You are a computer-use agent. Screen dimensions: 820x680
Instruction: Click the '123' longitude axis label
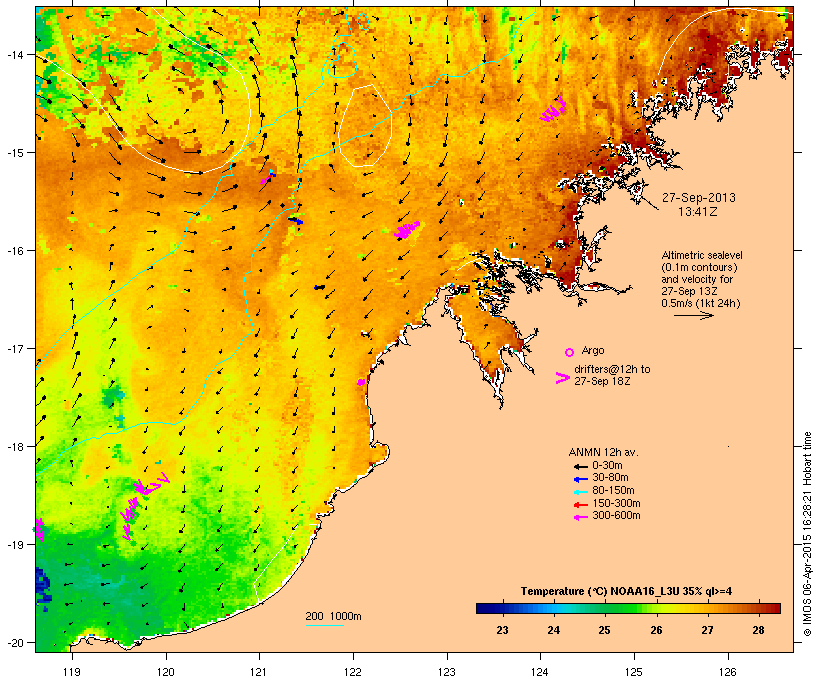pyautogui.click(x=447, y=672)
